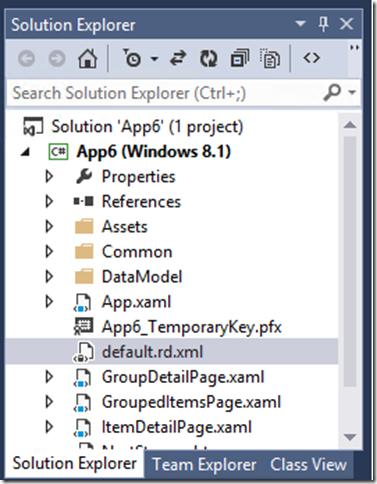Switch to the Class View tab
The image size is (377, 484).
point(308,465)
